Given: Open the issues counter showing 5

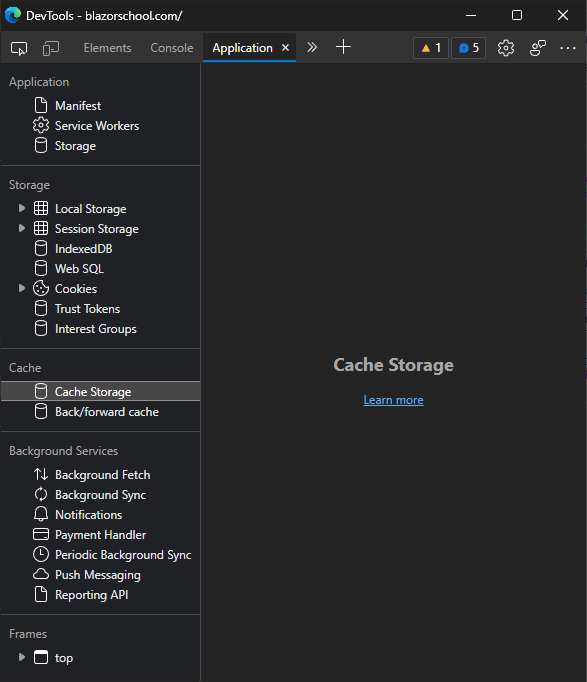Looking at the screenshot, I should [468, 48].
